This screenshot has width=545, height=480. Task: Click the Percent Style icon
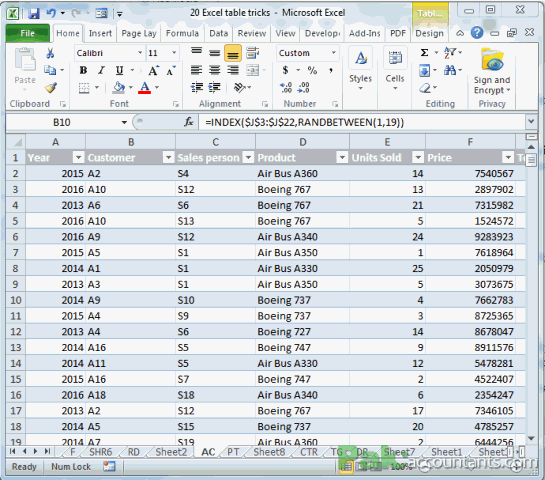point(312,71)
